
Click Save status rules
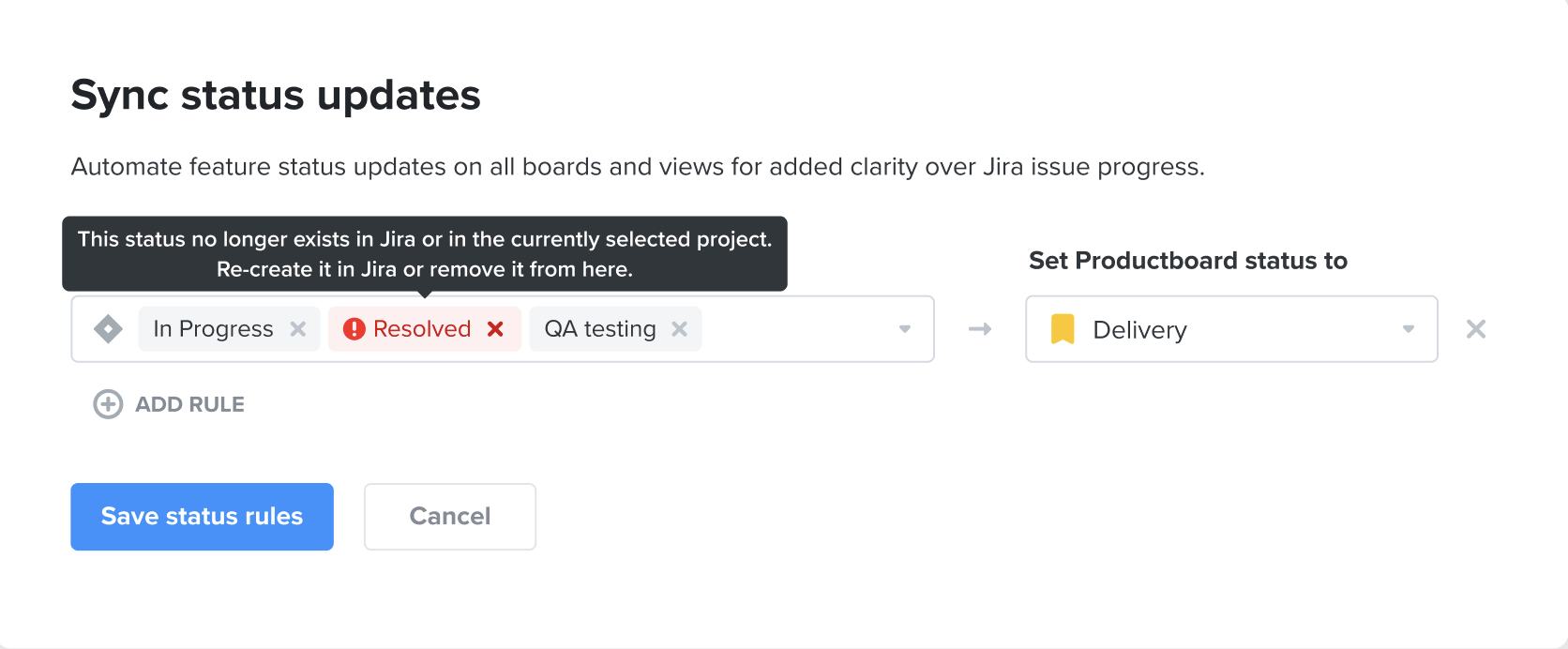[x=202, y=516]
